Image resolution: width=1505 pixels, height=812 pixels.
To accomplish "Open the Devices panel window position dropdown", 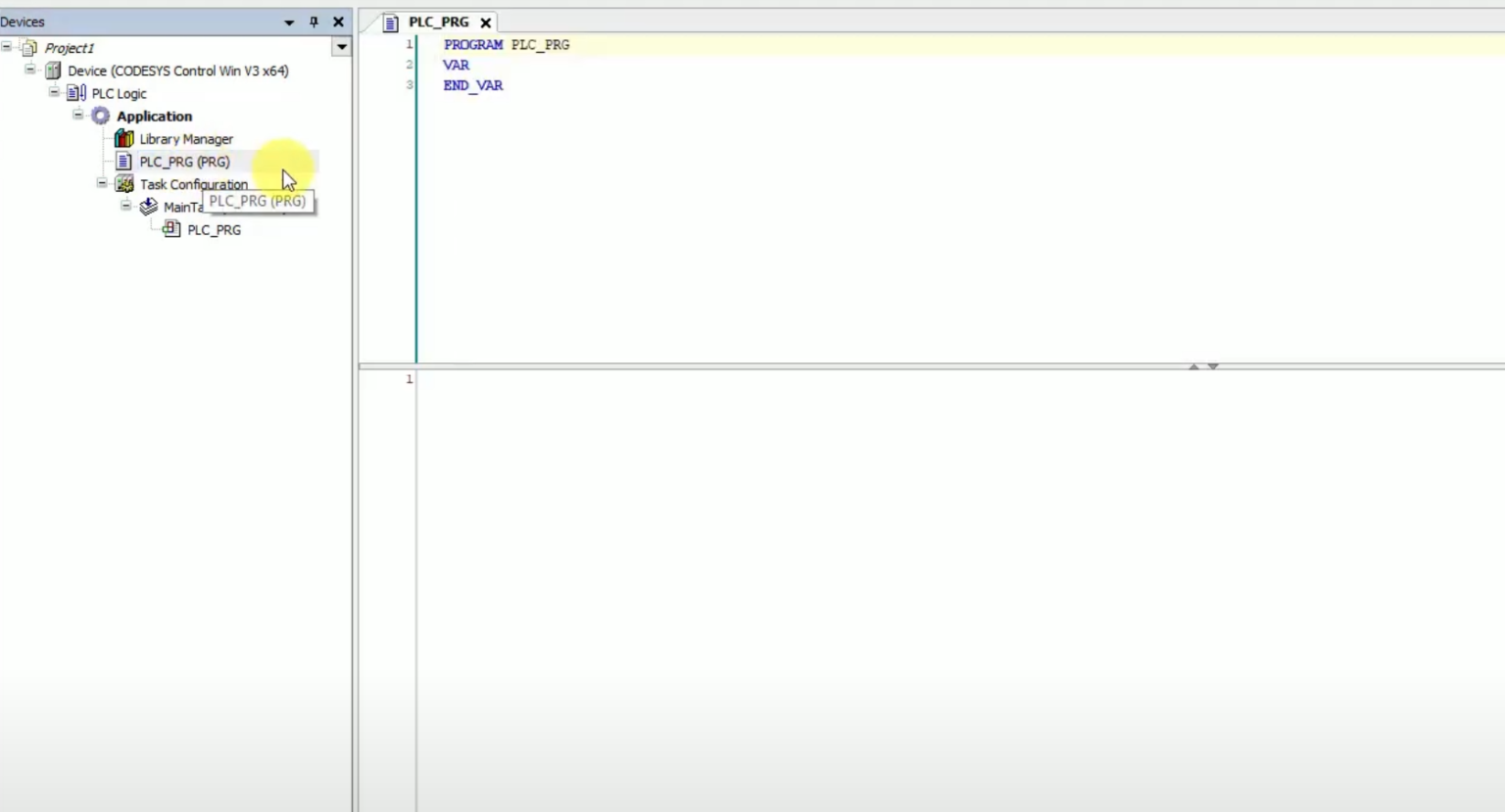I will click(x=289, y=23).
